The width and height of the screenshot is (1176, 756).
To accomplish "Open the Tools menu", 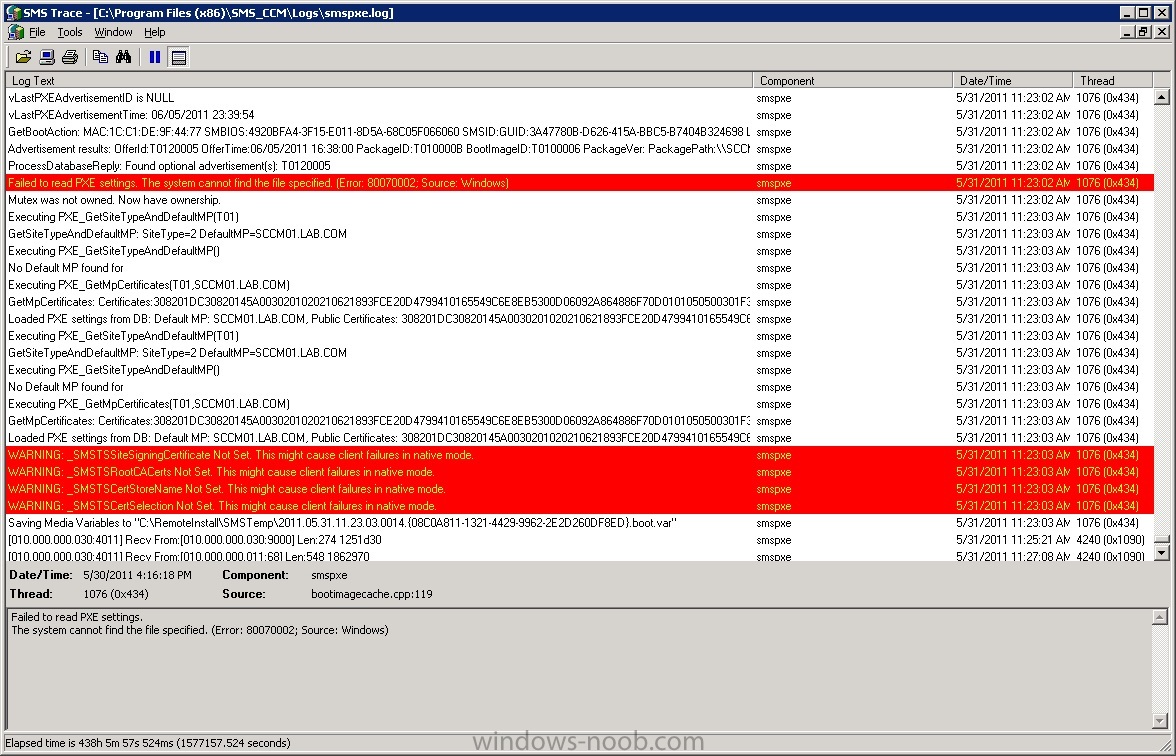I will (70, 32).
